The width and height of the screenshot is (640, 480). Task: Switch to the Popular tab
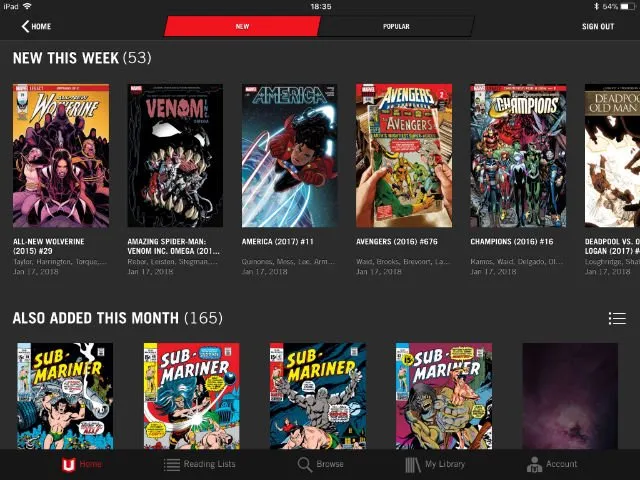tap(396, 26)
